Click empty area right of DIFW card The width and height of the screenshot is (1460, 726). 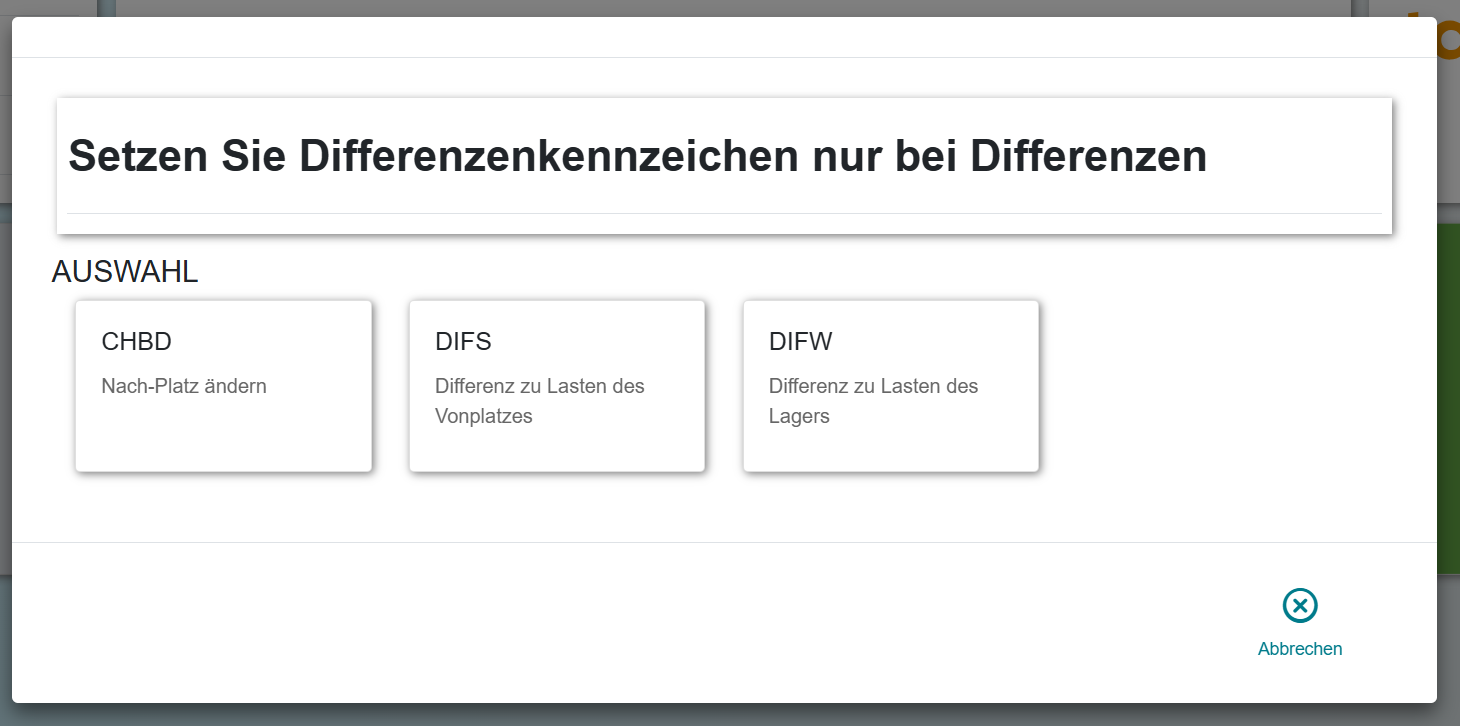tap(1220, 385)
